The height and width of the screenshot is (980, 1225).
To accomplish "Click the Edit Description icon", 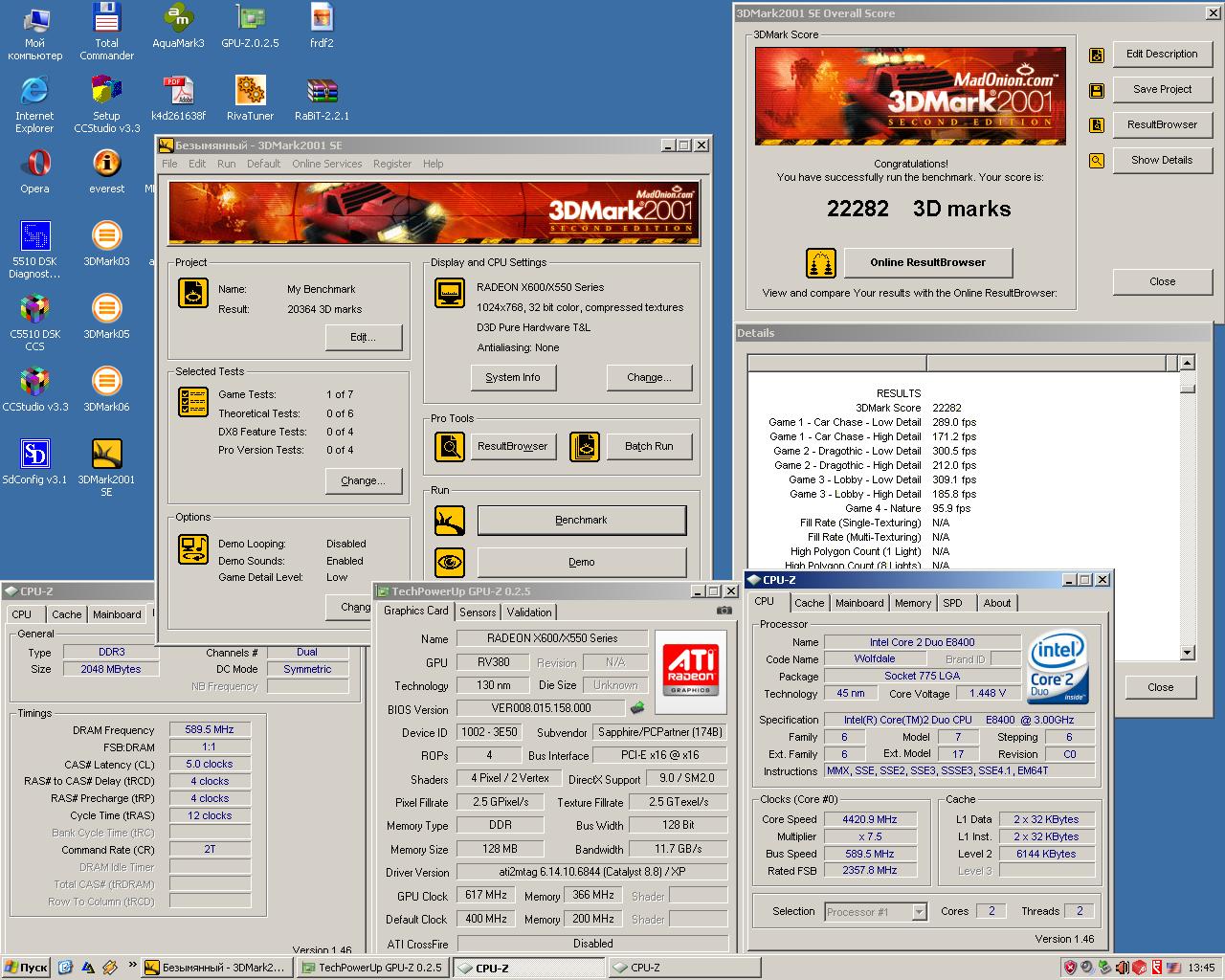I will (x=1097, y=55).
